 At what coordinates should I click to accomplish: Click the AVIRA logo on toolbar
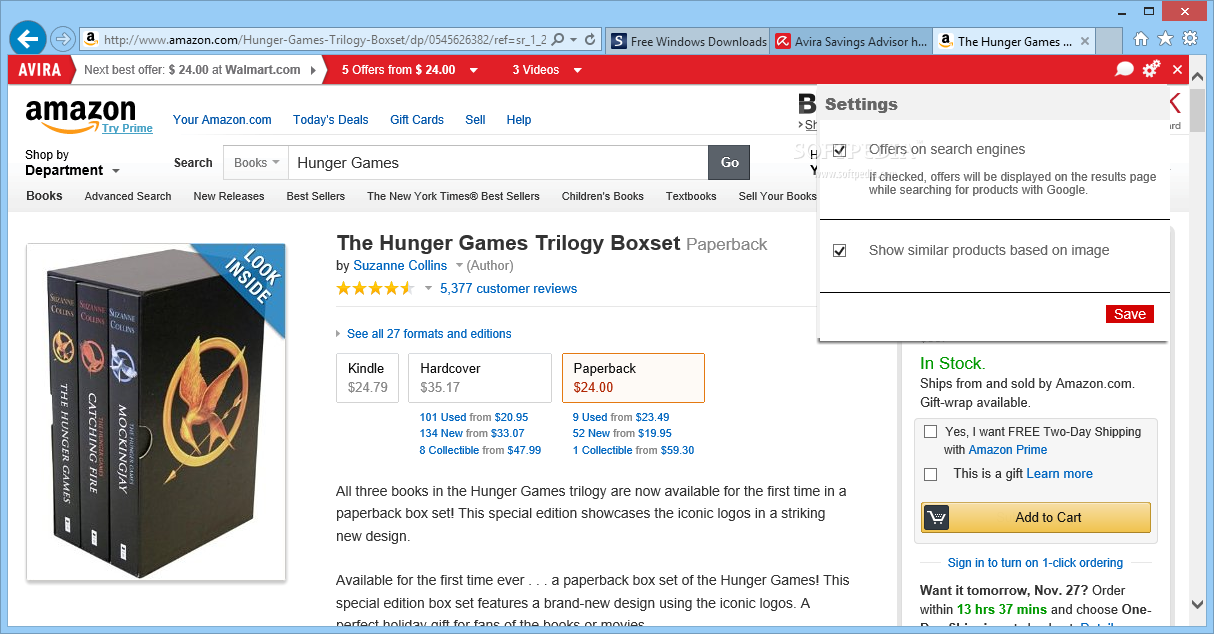(40, 70)
